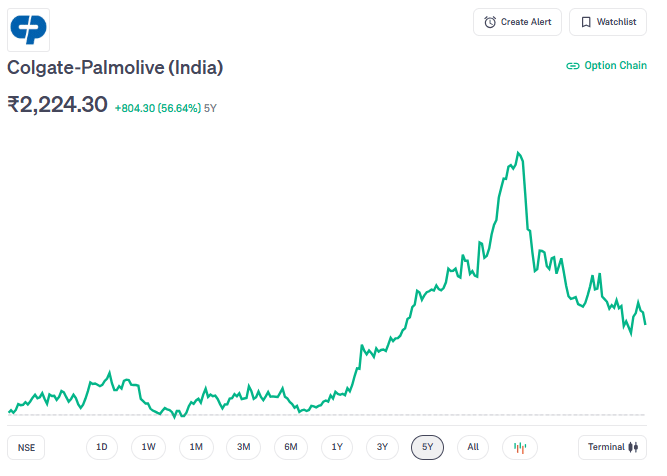Select the NSE exchange button
Viewport: 667px width, 476px height.
(26, 447)
